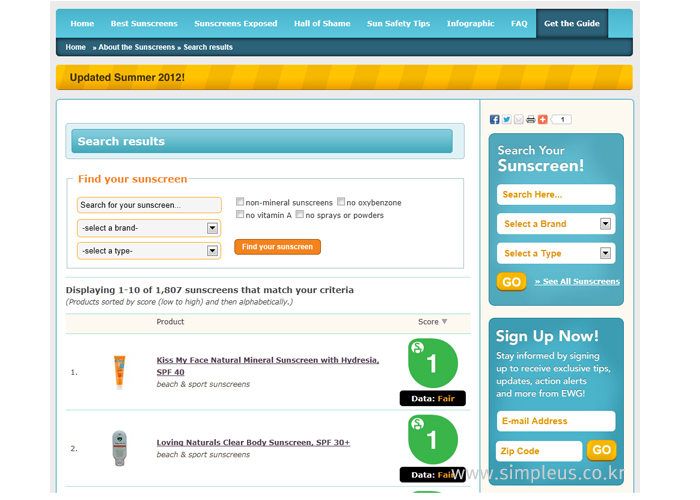This screenshot has width=700, height=500.
Task: Open Sunscreens Exposed menu item
Action: pos(236,24)
